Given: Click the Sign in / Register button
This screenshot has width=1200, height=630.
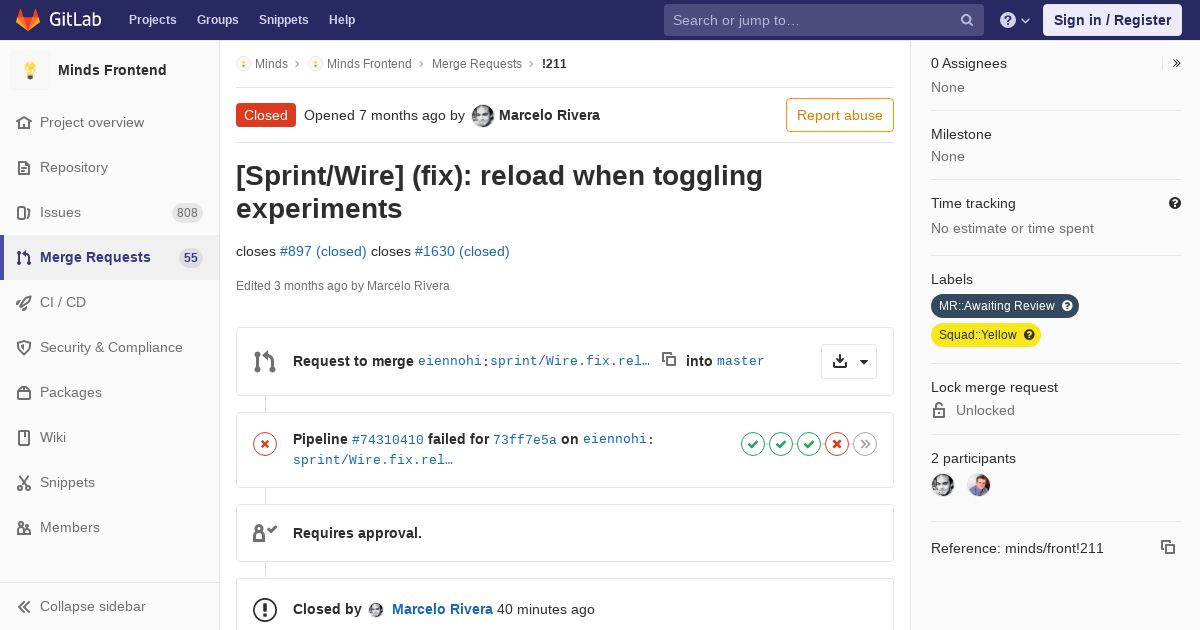Looking at the screenshot, I should click(x=1112, y=20).
